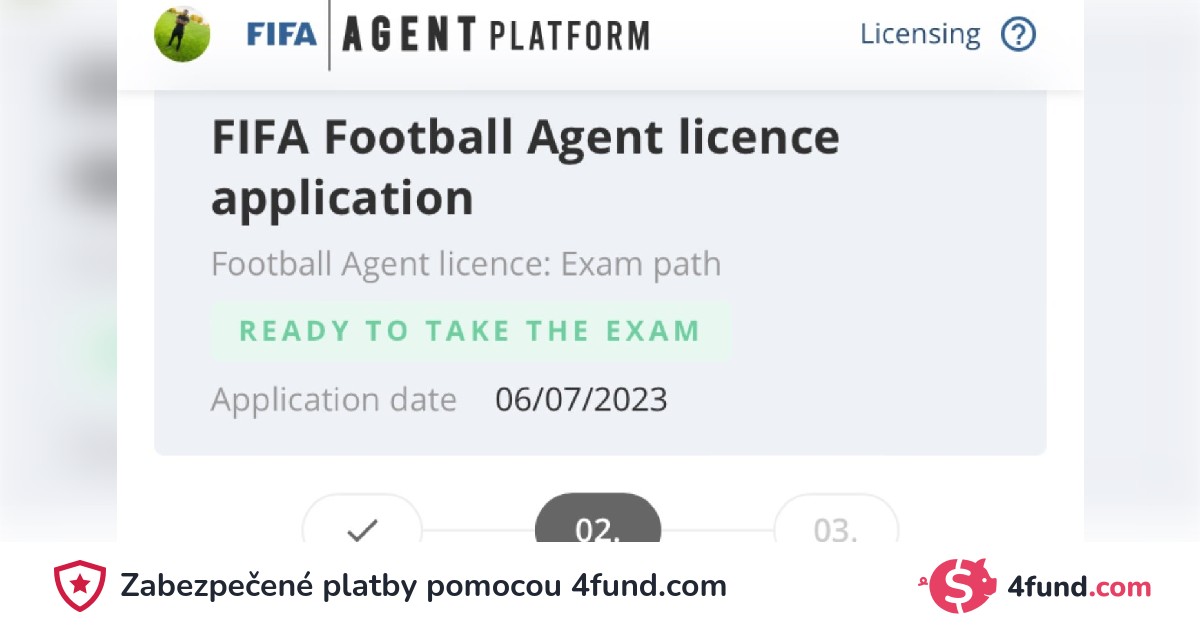Jump to step 03 of the application
This screenshot has height=630, width=1200.
[x=836, y=530]
